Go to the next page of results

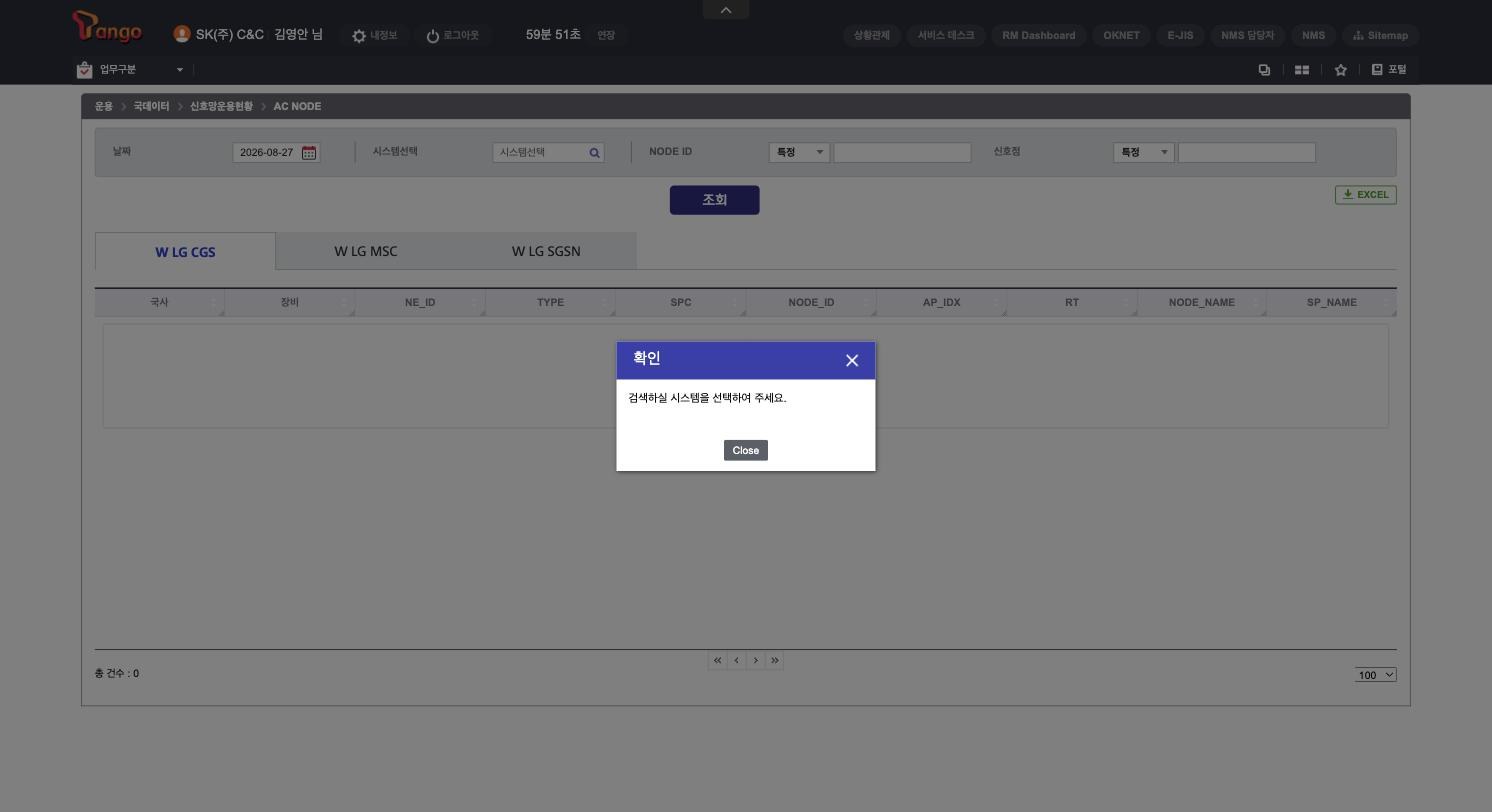755,660
